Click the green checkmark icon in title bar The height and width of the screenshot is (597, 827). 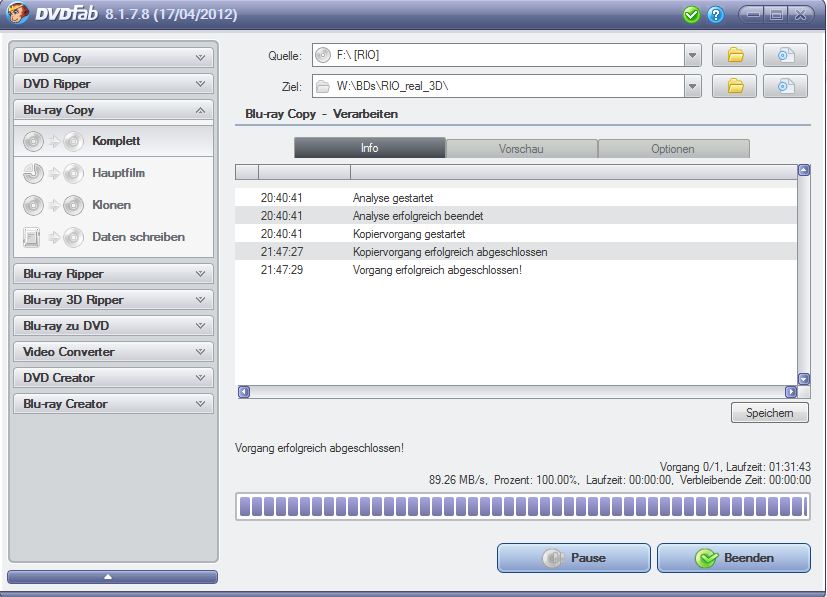[x=691, y=15]
